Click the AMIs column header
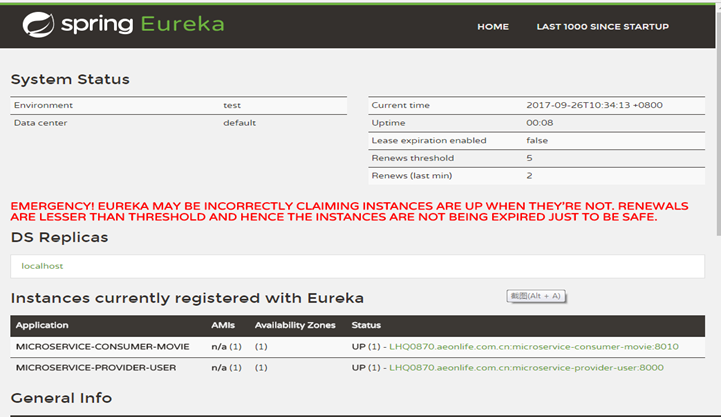The image size is (721, 417). tap(223, 325)
